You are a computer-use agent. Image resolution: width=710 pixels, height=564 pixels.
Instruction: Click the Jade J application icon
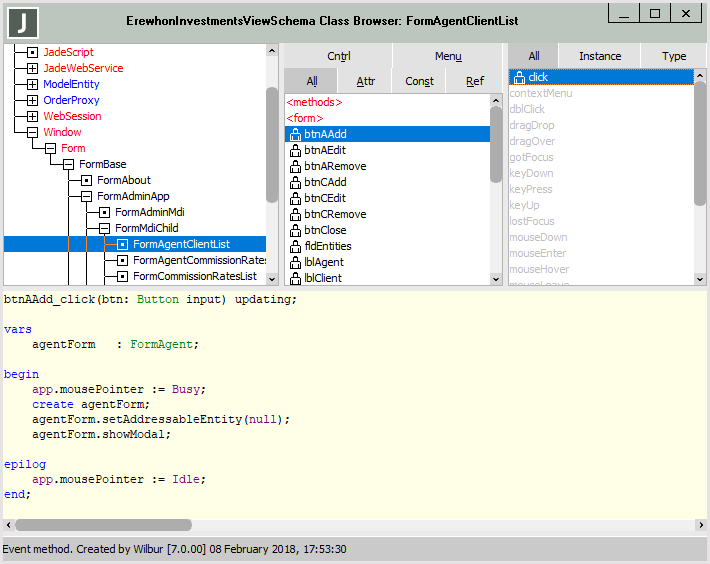point(23,21)
